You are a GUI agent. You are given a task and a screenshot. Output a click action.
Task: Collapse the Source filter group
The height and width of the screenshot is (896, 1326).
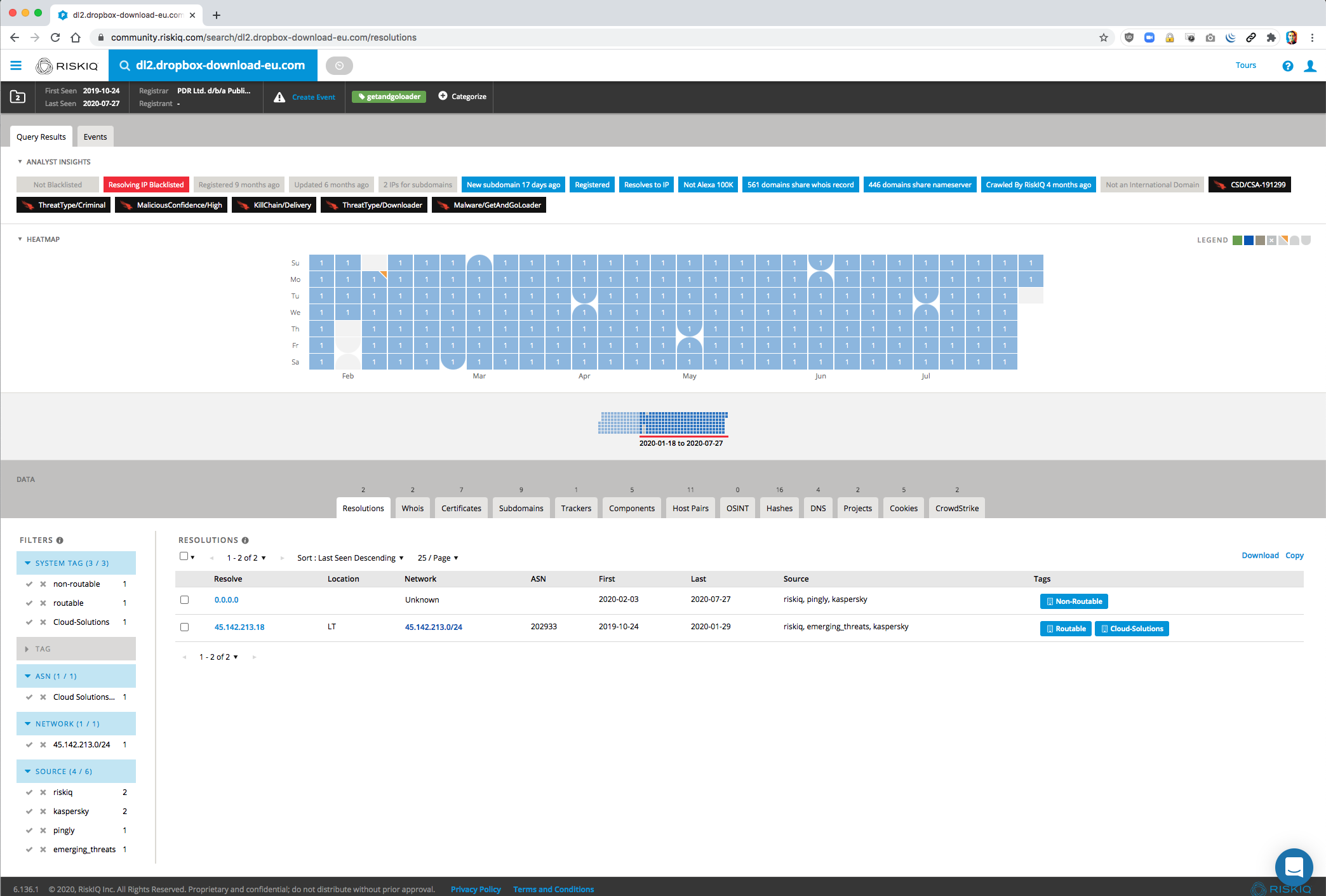pyautogui.click(x=76, y=772)
